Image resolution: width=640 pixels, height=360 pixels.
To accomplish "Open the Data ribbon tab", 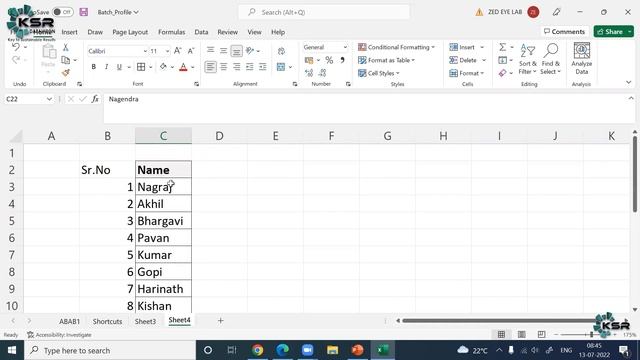I will click(x=201, y=32).
